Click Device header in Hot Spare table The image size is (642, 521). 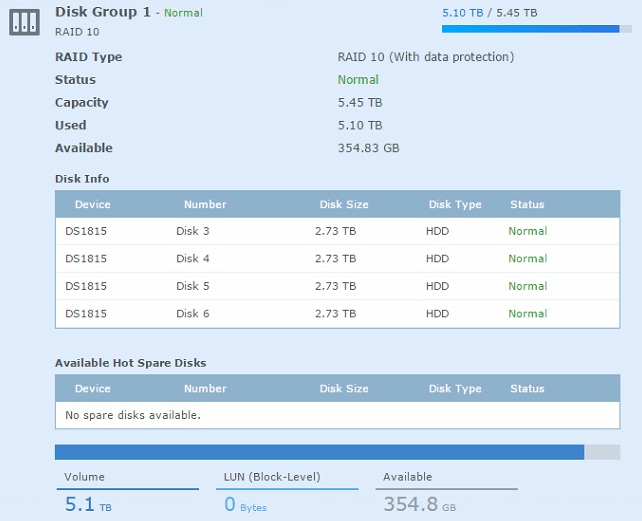click(x=93, y=389)
